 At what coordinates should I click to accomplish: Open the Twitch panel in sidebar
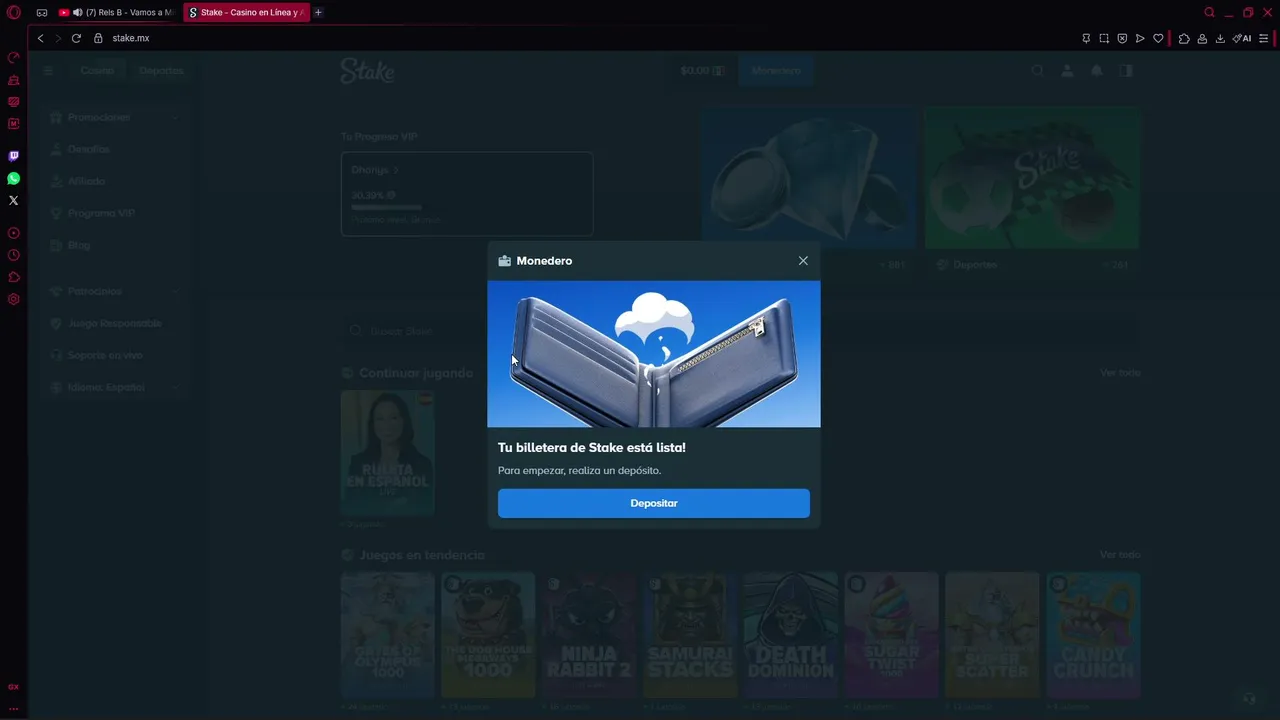pyautogui.click(x=14, y=156)
